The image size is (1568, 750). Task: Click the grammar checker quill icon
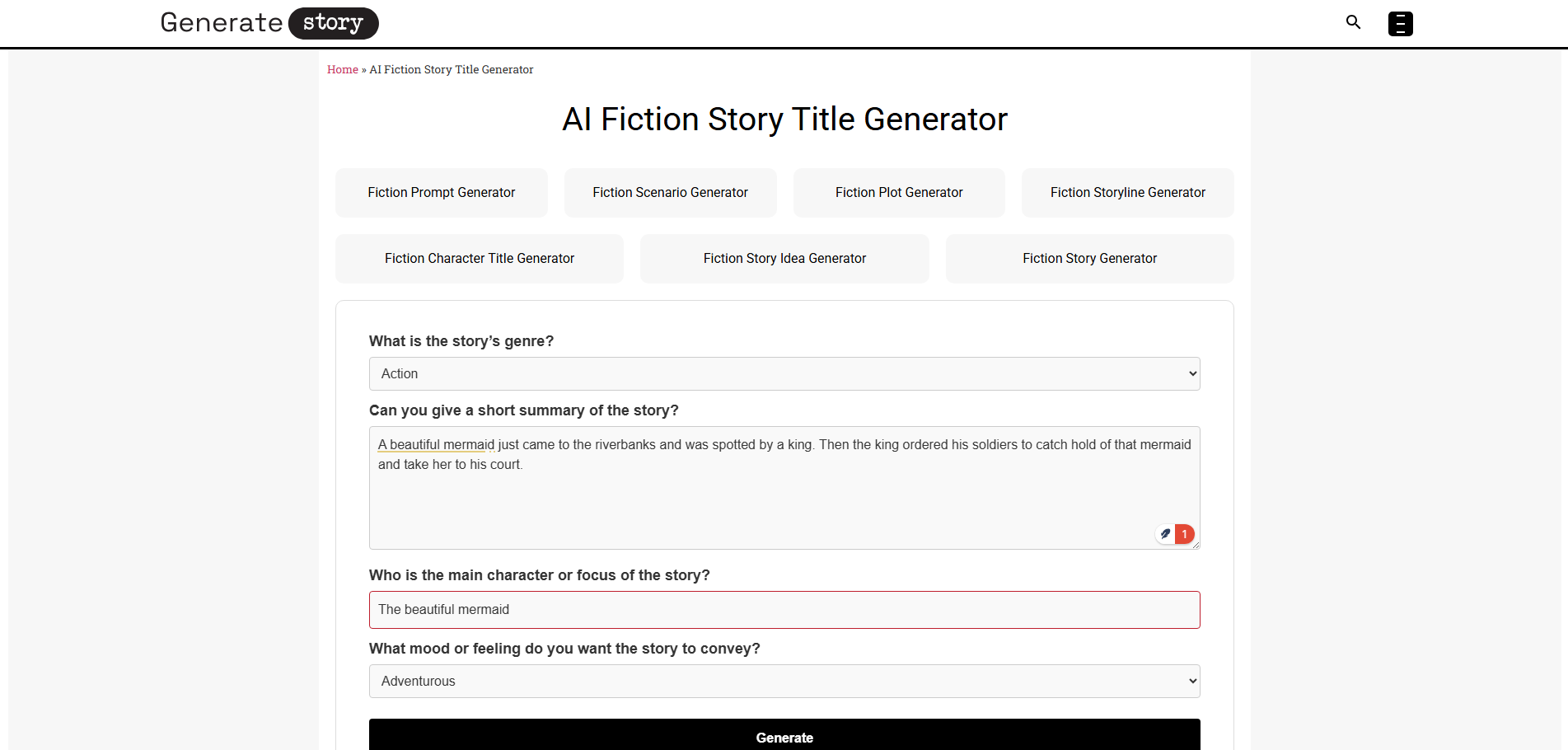[x=1164, y=533]
